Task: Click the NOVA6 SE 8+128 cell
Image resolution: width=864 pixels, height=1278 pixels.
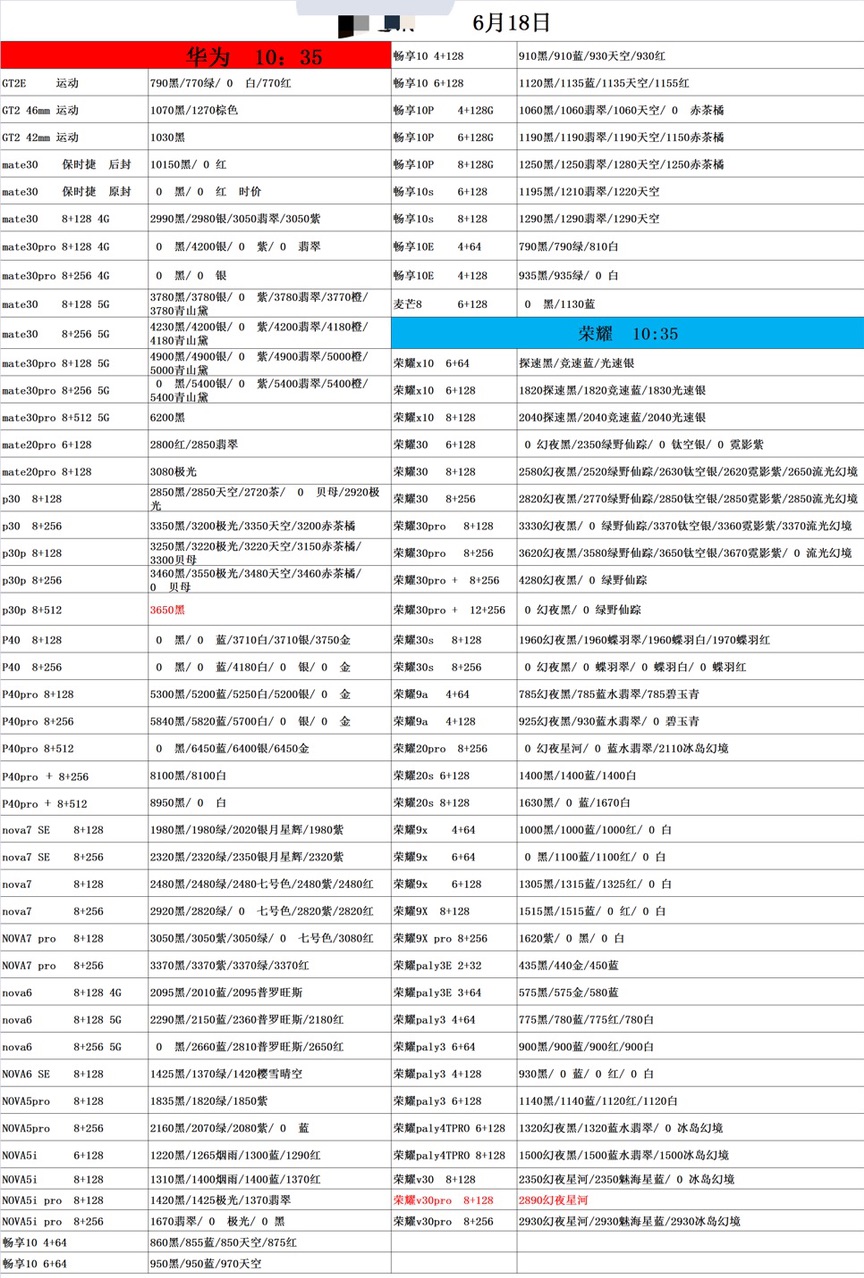Action: click(74, 1074)
